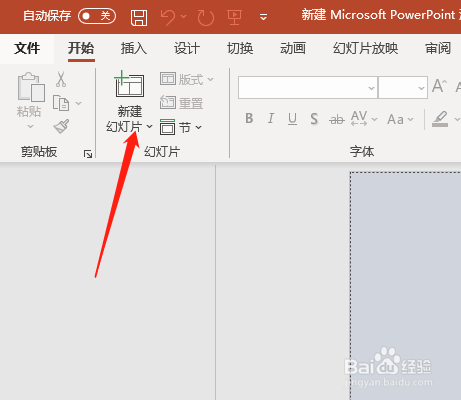Expand the 新建幻灯片 dropdown arrow

149,127
